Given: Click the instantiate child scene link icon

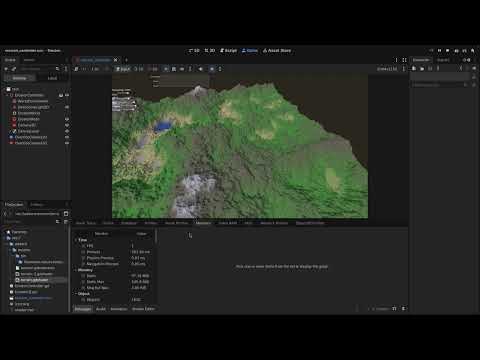Looking at the screenshot, I should tap(14, 69).
